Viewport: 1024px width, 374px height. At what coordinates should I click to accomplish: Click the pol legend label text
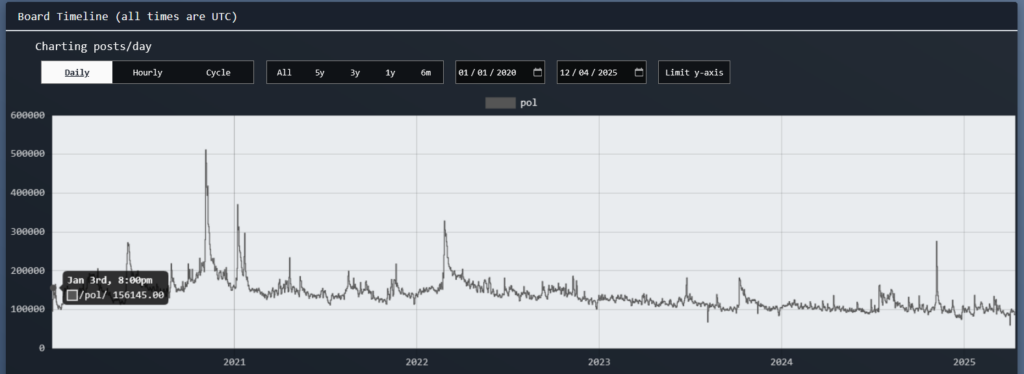(528, 103)
